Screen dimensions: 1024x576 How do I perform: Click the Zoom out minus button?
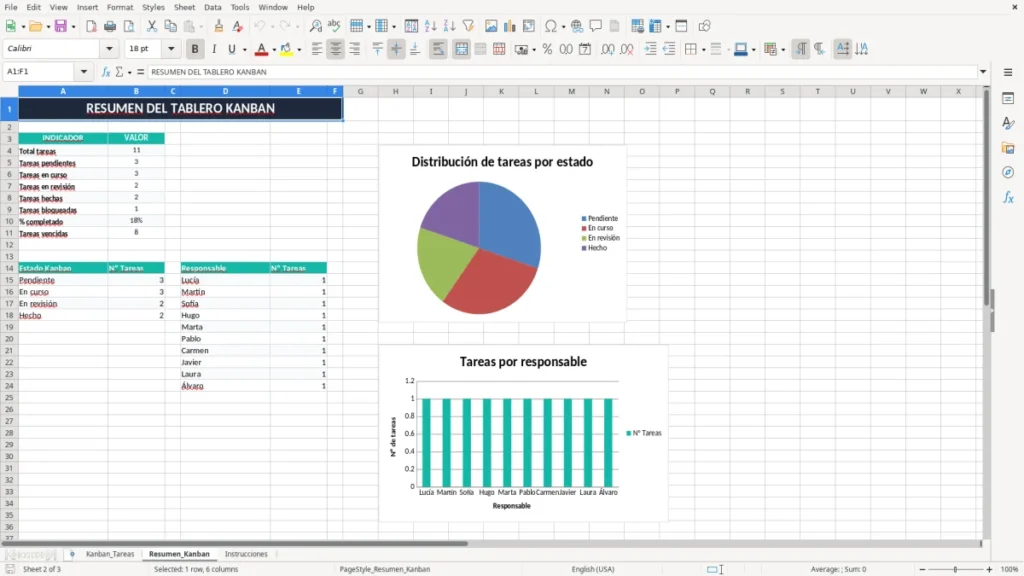click(x=922, y=569)
